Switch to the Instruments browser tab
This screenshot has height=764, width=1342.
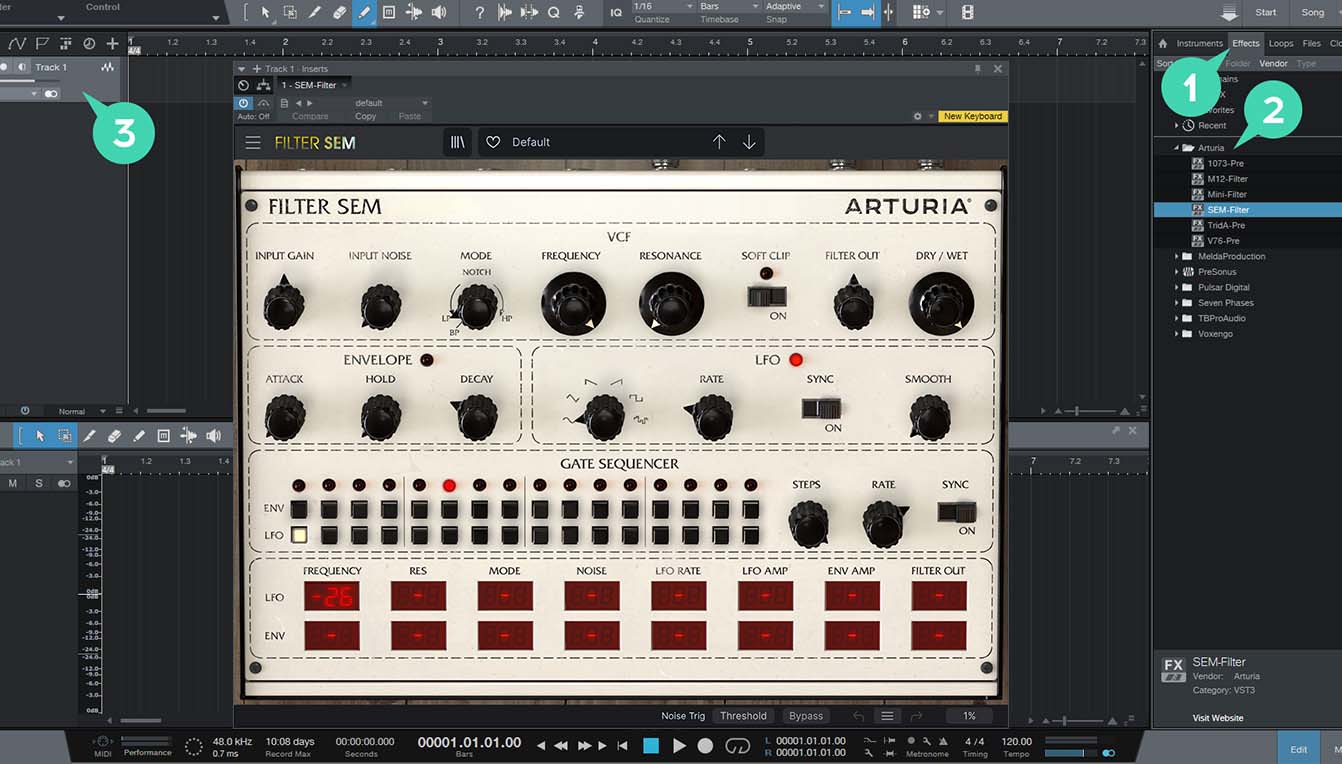point(1199,43)
